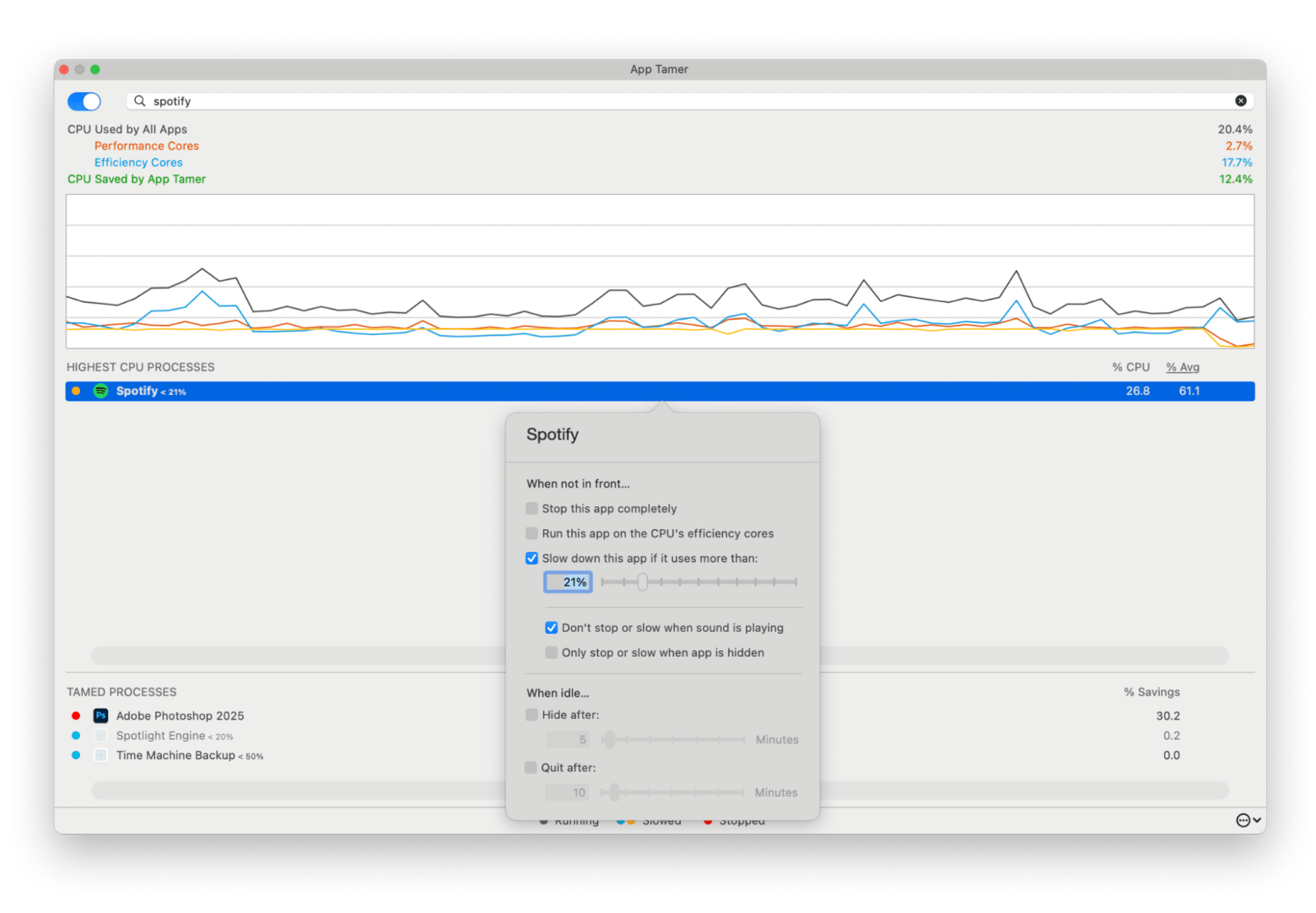Click the TAMED PROCESSES heading
The width and height of the screenshot is (1316, 913).
coord(121,692)
